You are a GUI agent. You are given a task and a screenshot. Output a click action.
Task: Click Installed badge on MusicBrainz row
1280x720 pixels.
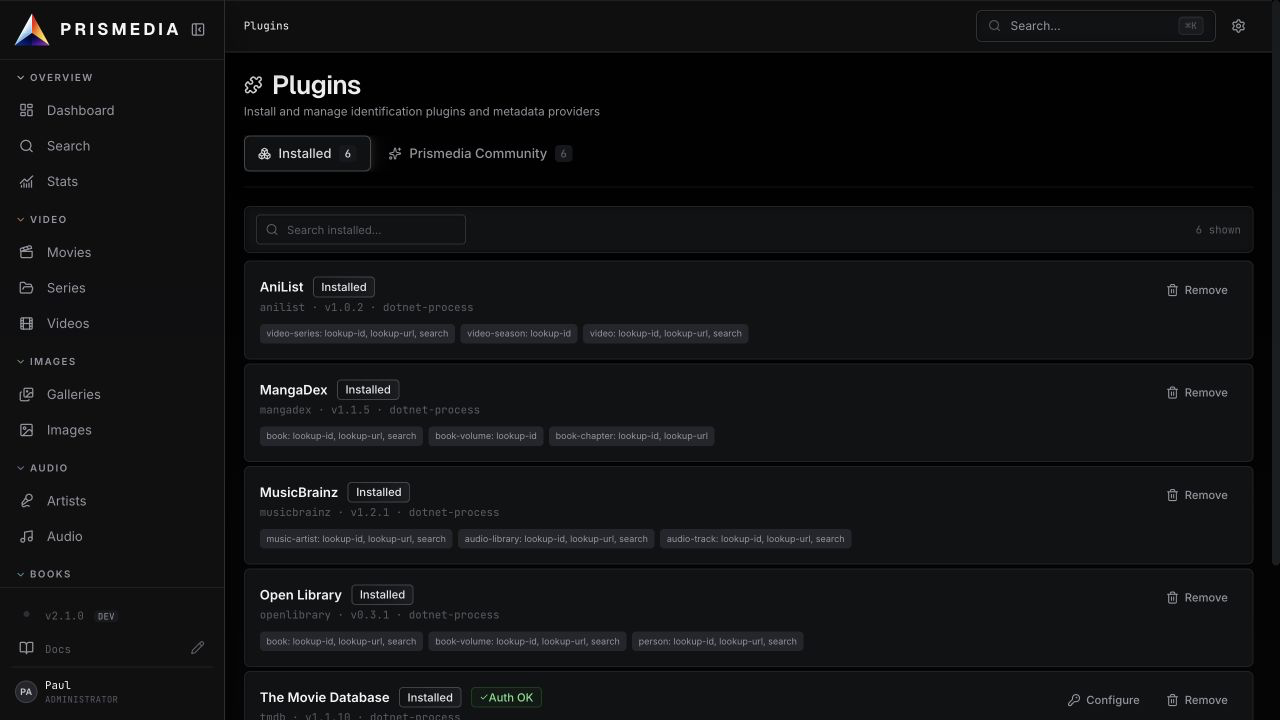tap(379, 492)
